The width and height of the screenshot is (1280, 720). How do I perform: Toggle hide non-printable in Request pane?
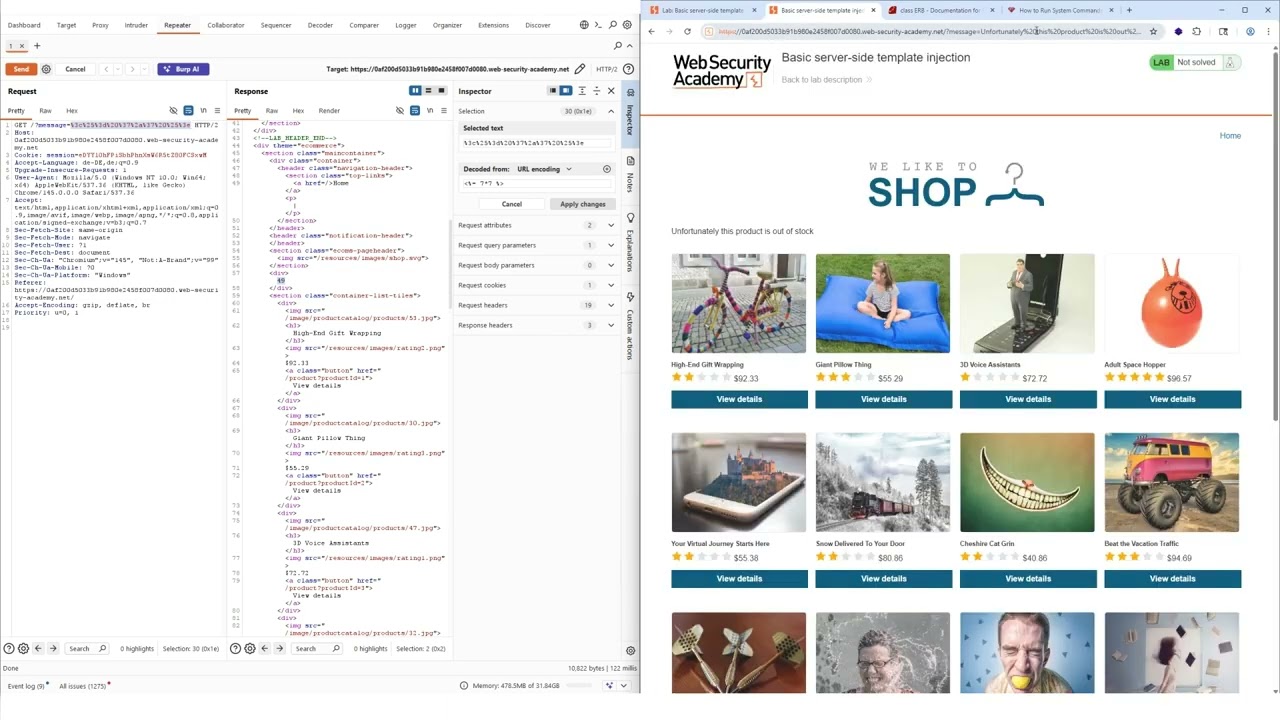tap(174, 110)
